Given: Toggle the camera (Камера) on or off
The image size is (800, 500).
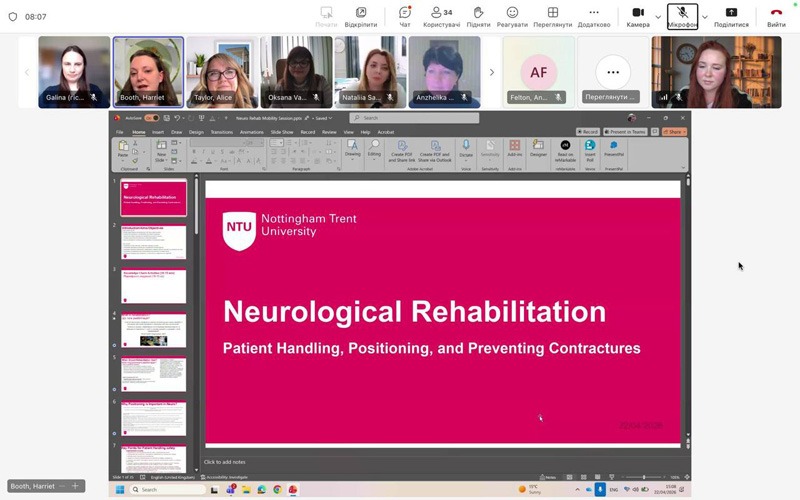Looking at the screenshot, I should (x=637, y=16).
